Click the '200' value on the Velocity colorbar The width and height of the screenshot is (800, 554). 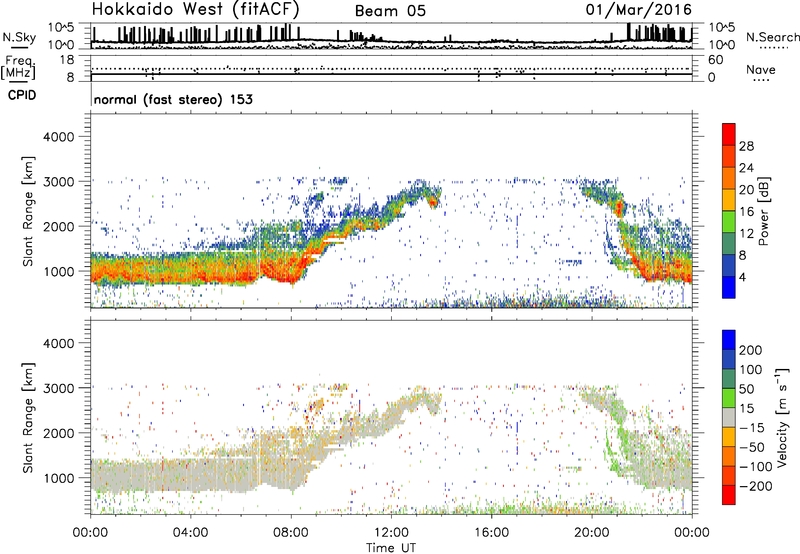tap(751, 350)
